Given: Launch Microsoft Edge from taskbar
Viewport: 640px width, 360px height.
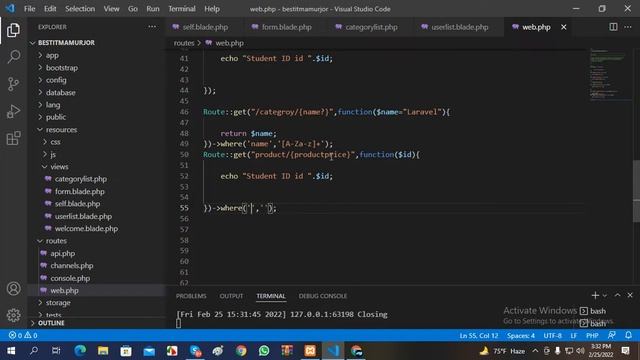Looking at the screenshot, I should [x=80, y=351].
